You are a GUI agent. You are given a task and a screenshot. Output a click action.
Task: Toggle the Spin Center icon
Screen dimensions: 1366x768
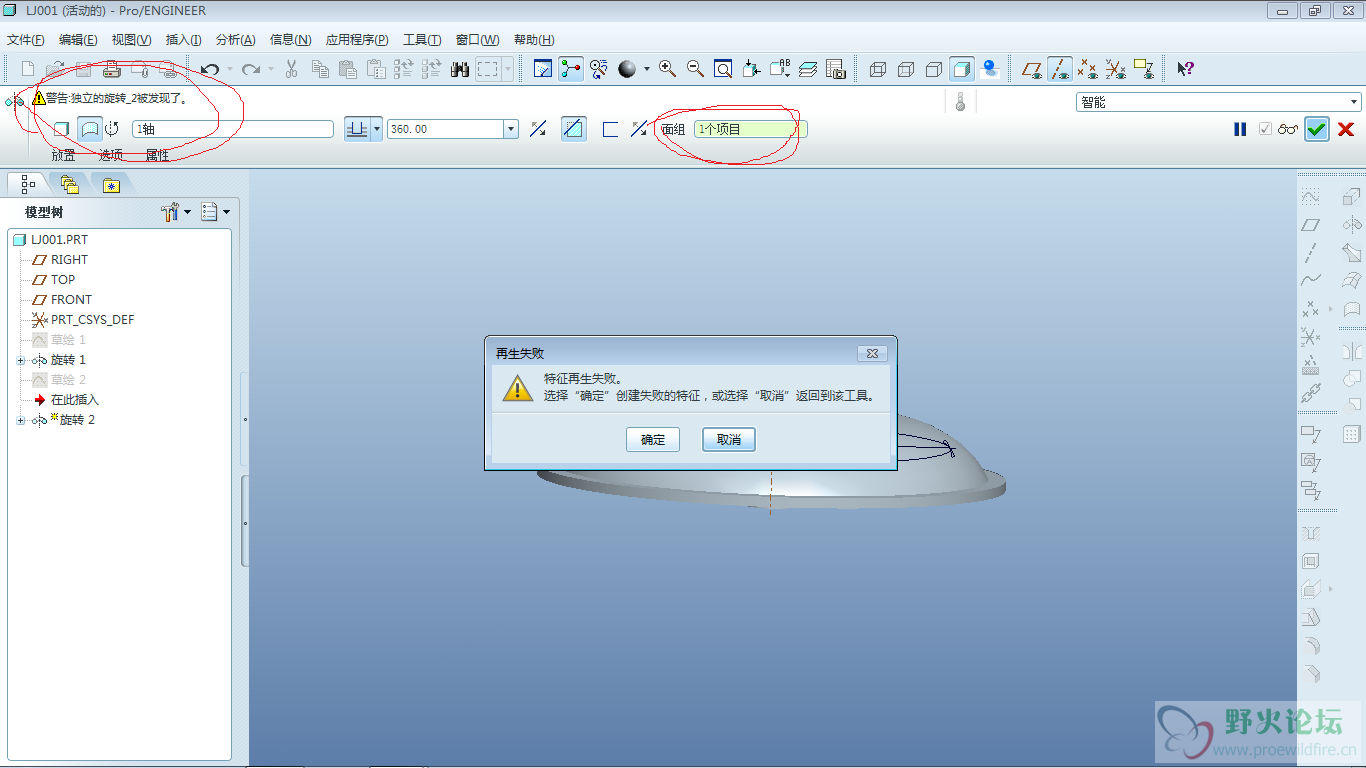coord(571,69)
